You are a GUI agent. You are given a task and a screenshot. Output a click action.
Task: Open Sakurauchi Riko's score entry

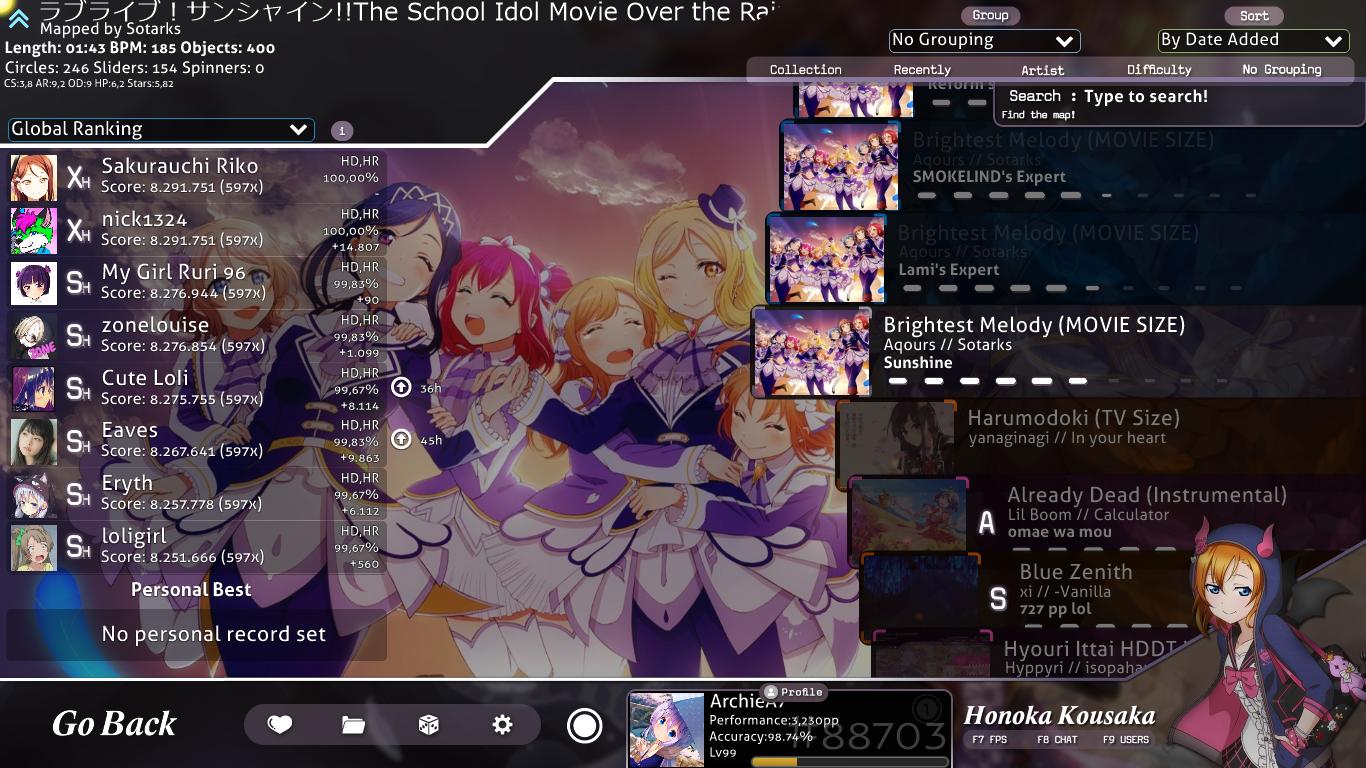[197, 178]
